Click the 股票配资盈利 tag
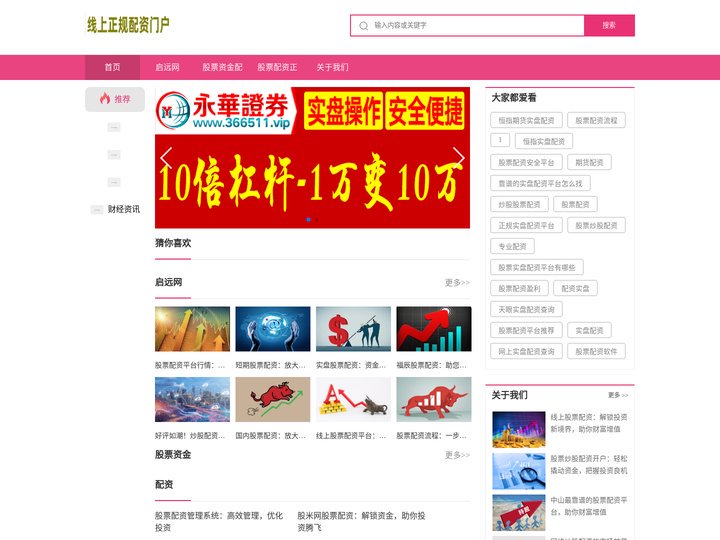 coord(519,289)
